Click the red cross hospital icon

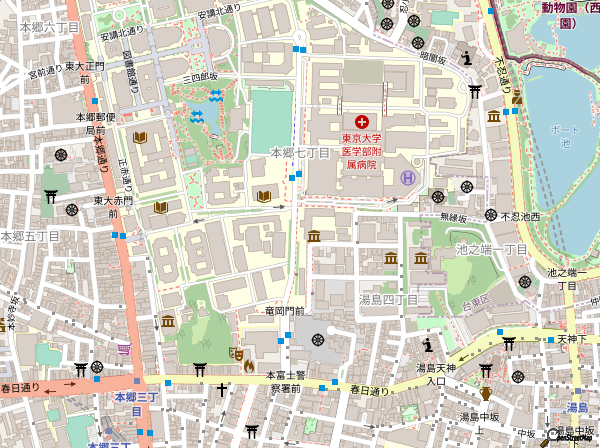coord(360,120)
